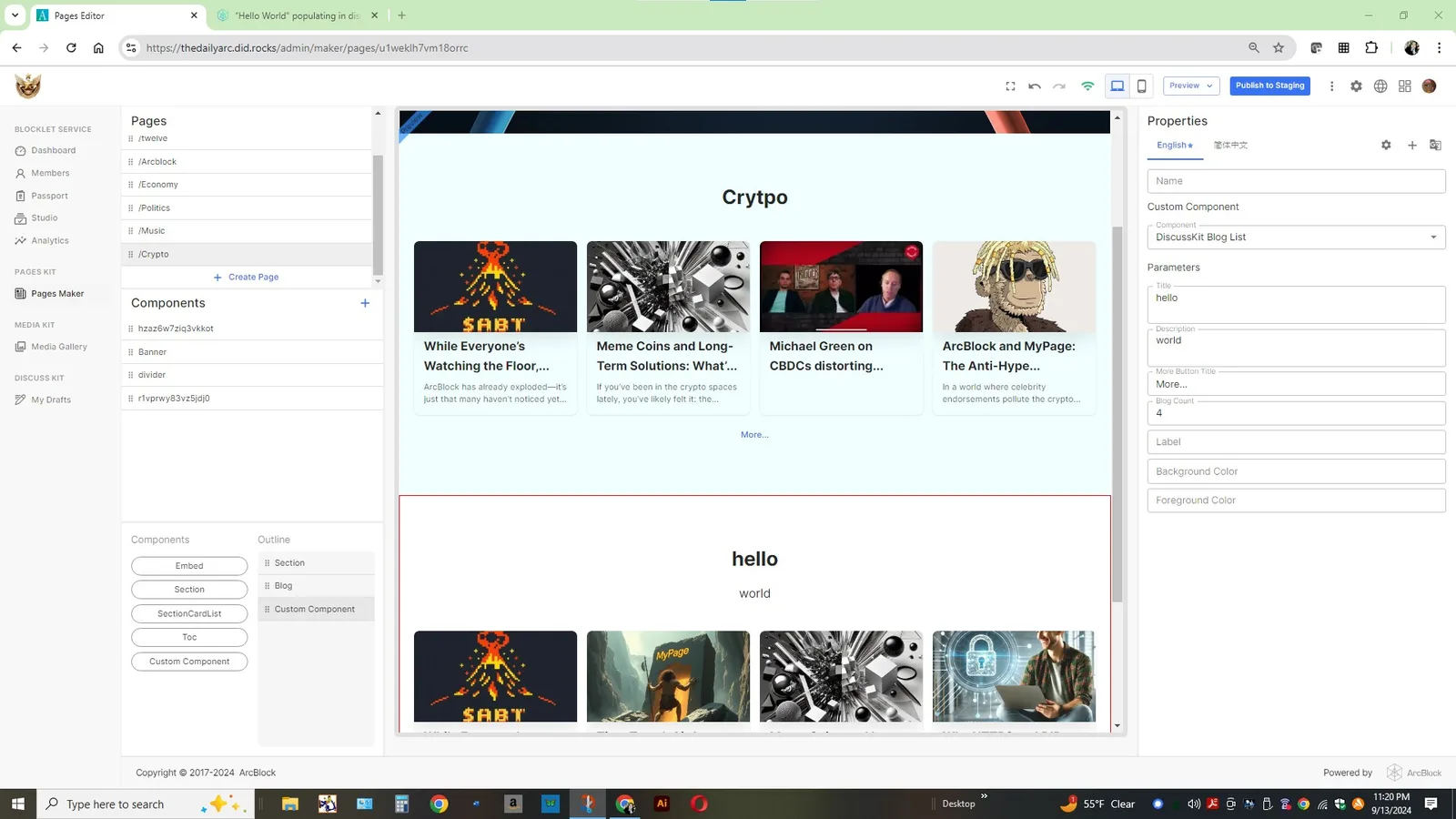This screenshot has height=819, width=1456.
Task: Open the Windows Start menu
Action: point(18,804)
